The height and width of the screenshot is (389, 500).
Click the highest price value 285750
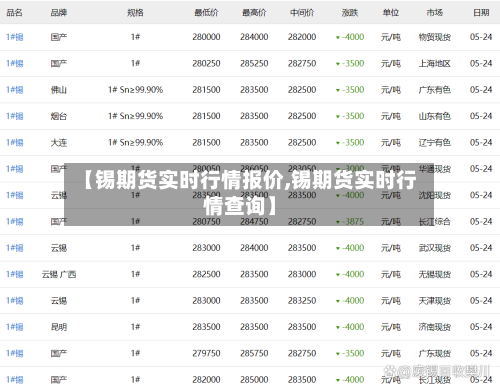[x=254, y=353]
